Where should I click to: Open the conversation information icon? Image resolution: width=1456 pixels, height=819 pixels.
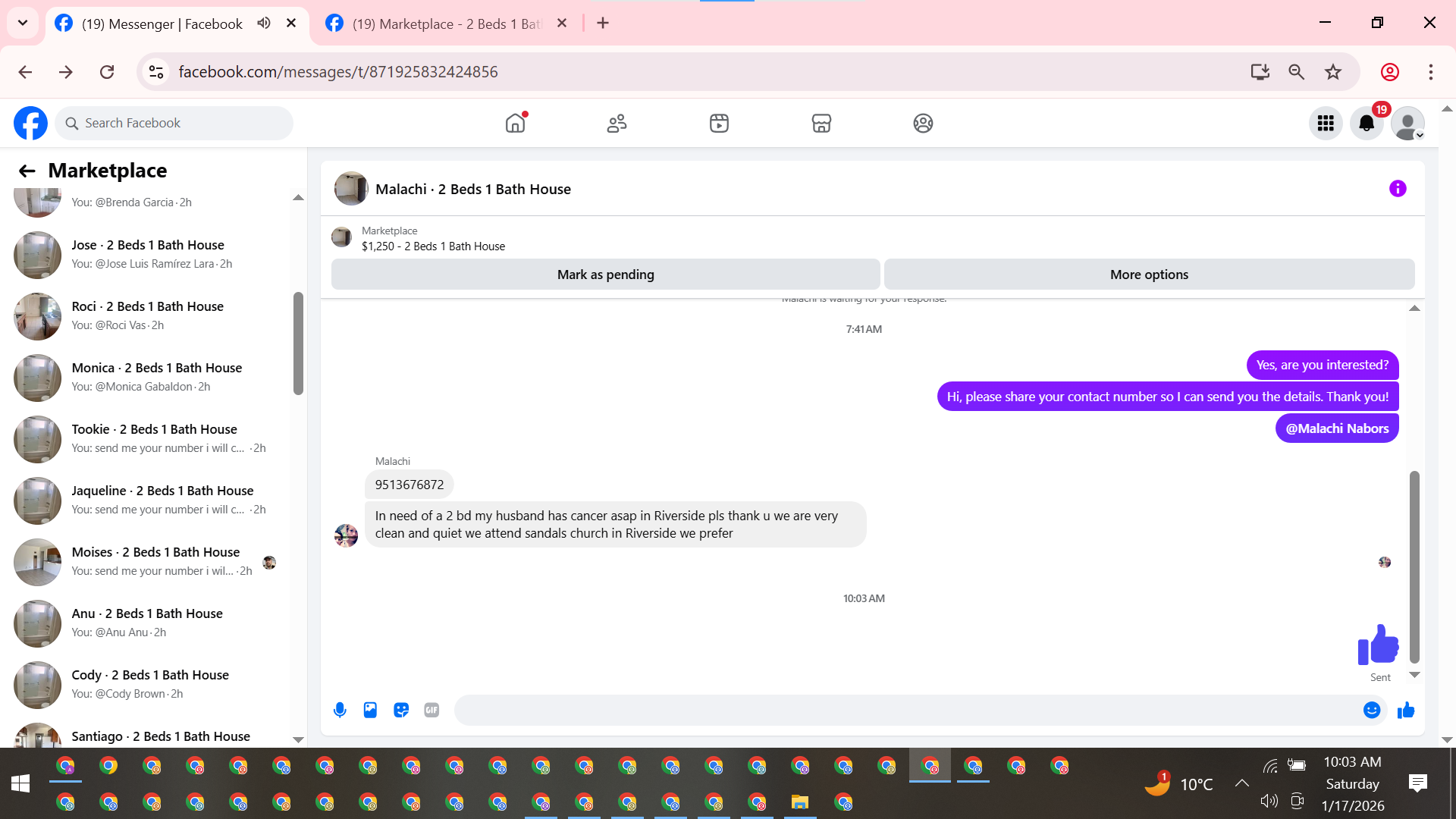coord(1398,189)
